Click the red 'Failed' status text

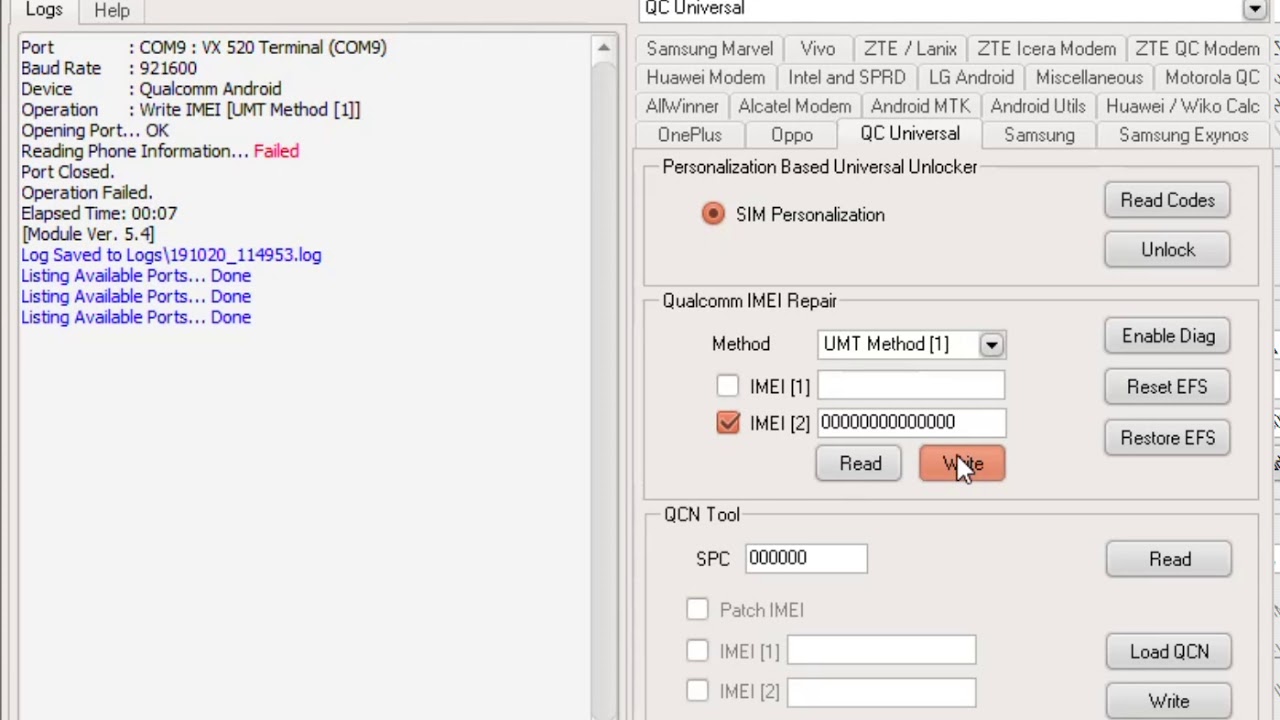[276, 151]
